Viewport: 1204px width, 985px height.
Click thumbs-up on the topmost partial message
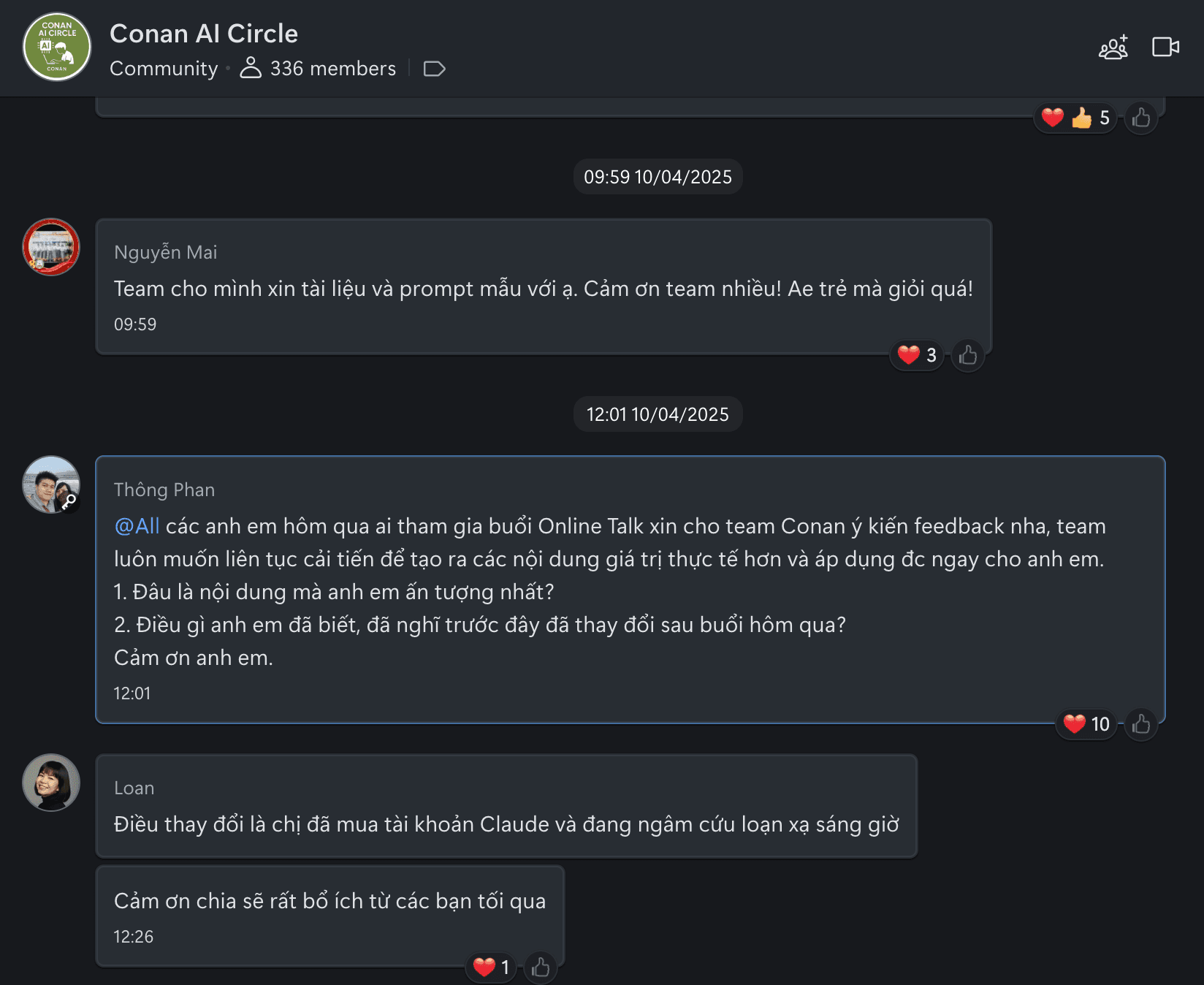tap(1140, 118)
